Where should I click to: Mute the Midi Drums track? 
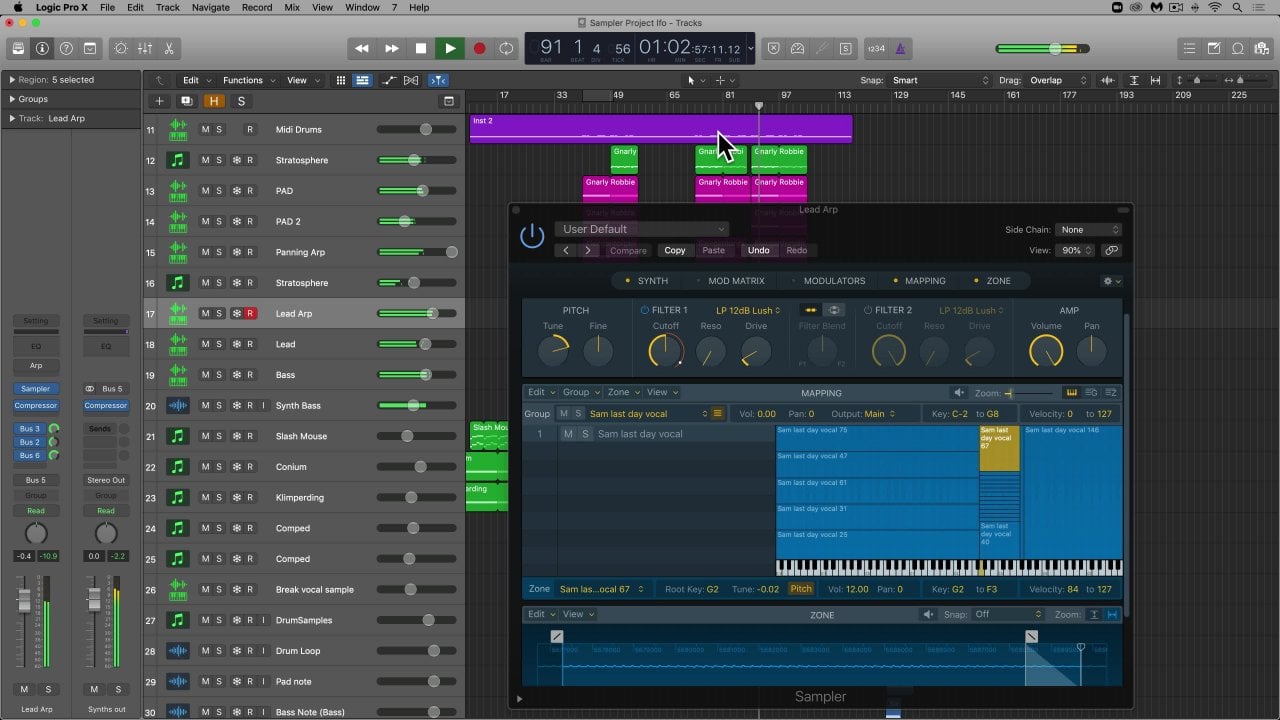(205, 130)
